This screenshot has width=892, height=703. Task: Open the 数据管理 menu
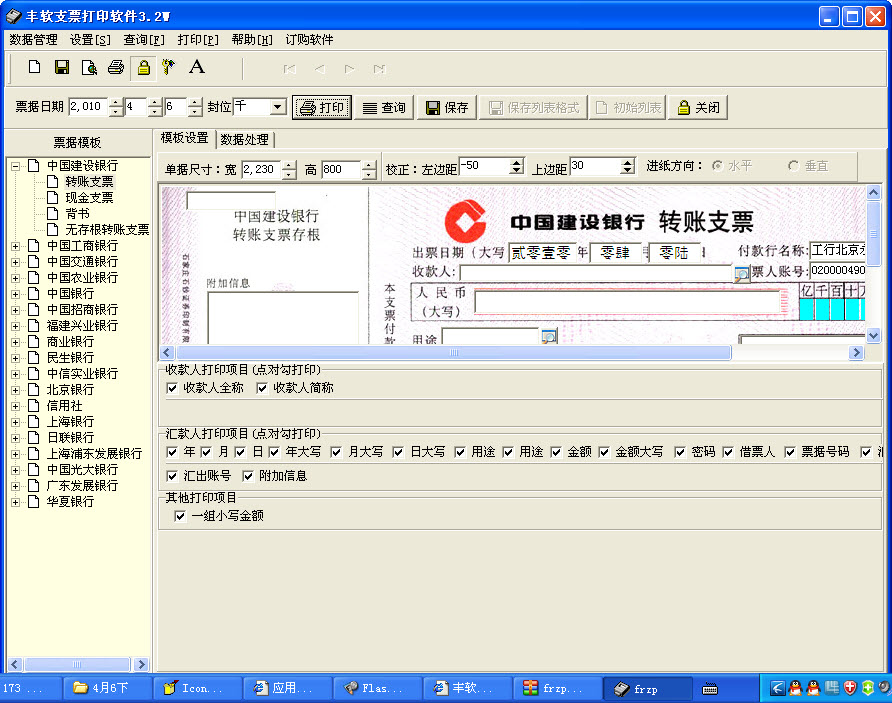[33, 40]
